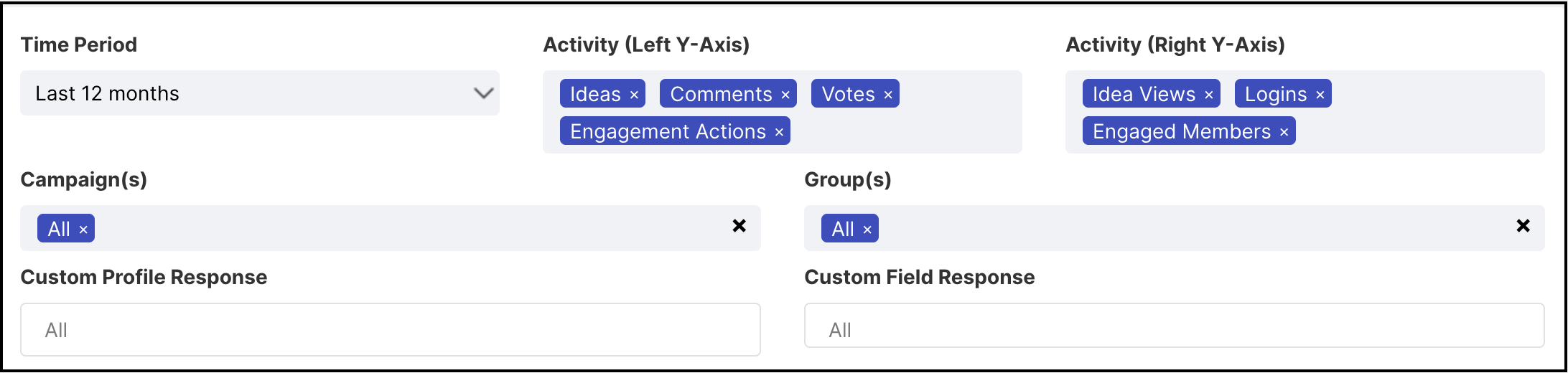The height and width of the screenshot is (373, 1568).
Task: Remove the Ideas tag
Action: coord(634,95)
